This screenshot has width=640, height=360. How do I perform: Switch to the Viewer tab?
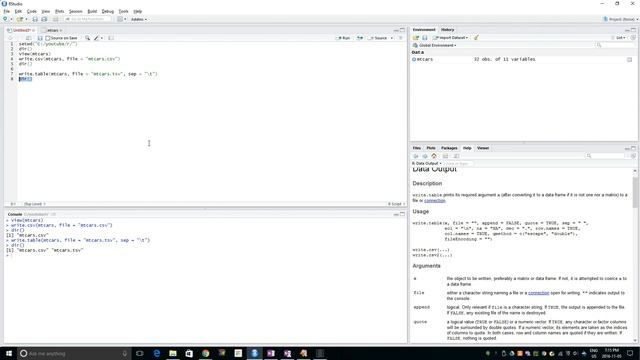[483, 148]
